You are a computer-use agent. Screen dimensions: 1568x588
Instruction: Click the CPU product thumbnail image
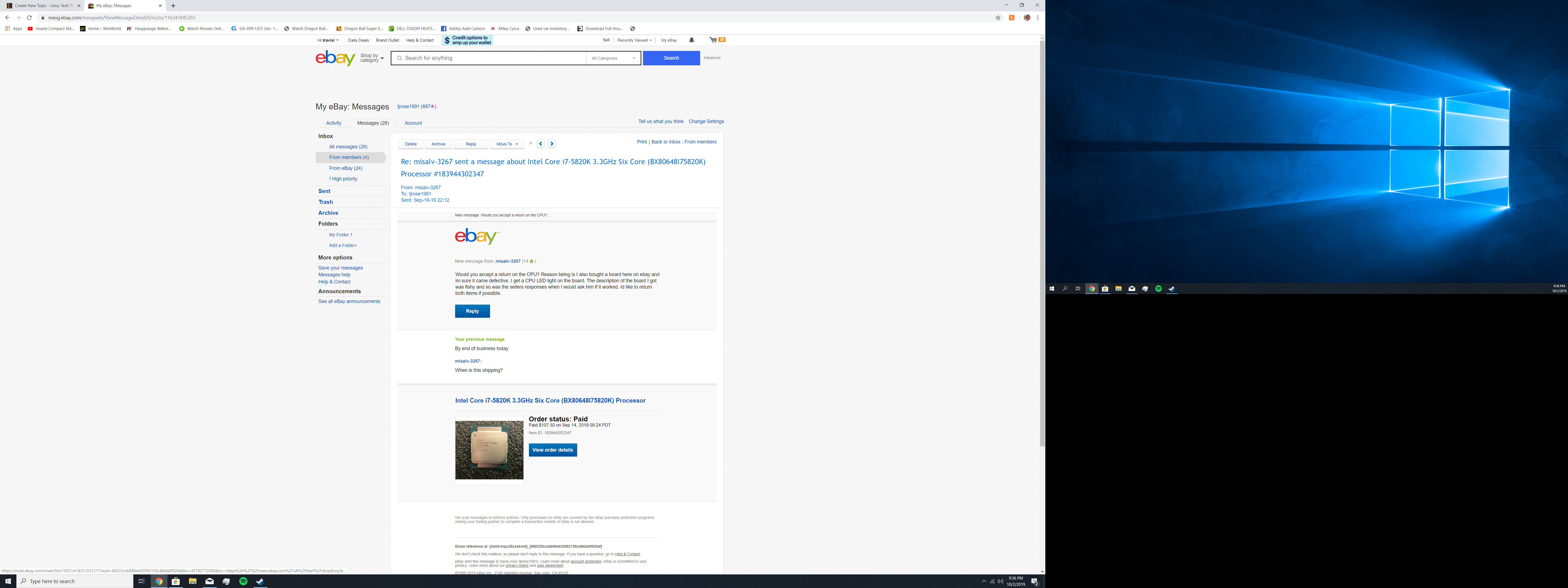pyautogui.click(x=489, y=450)
